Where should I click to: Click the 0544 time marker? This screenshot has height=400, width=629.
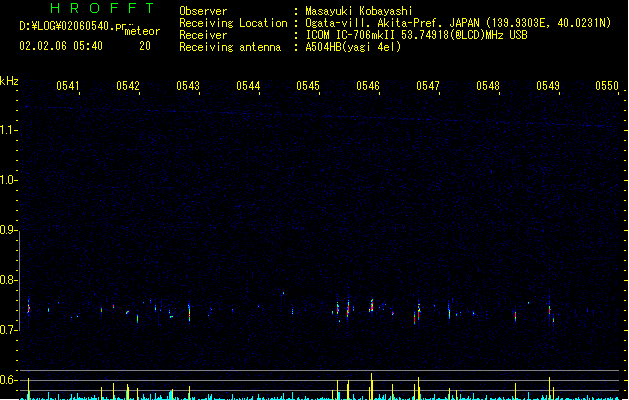click(x=248, y=86)
